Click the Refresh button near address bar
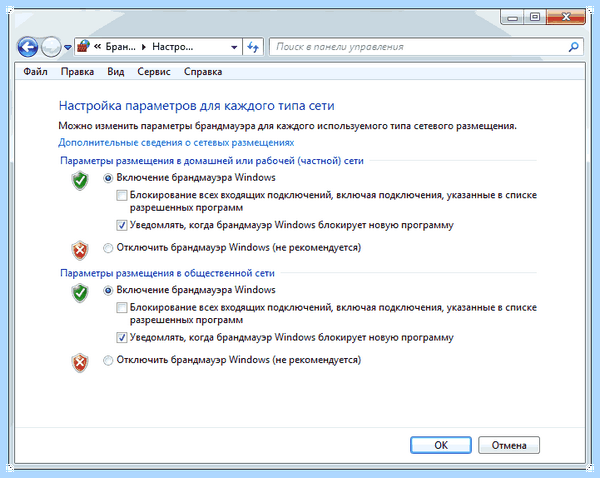Screen dimensions: 600x478 coord(253,47)
